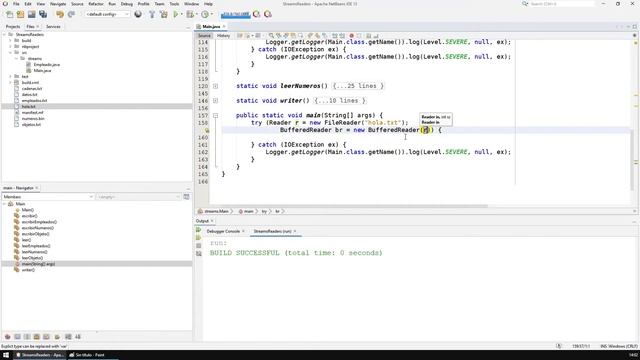The width and height of the screenshot is (640, 360).
Task: Toggle show non-public members filter in Navigator
Action: tap(37, 337)
